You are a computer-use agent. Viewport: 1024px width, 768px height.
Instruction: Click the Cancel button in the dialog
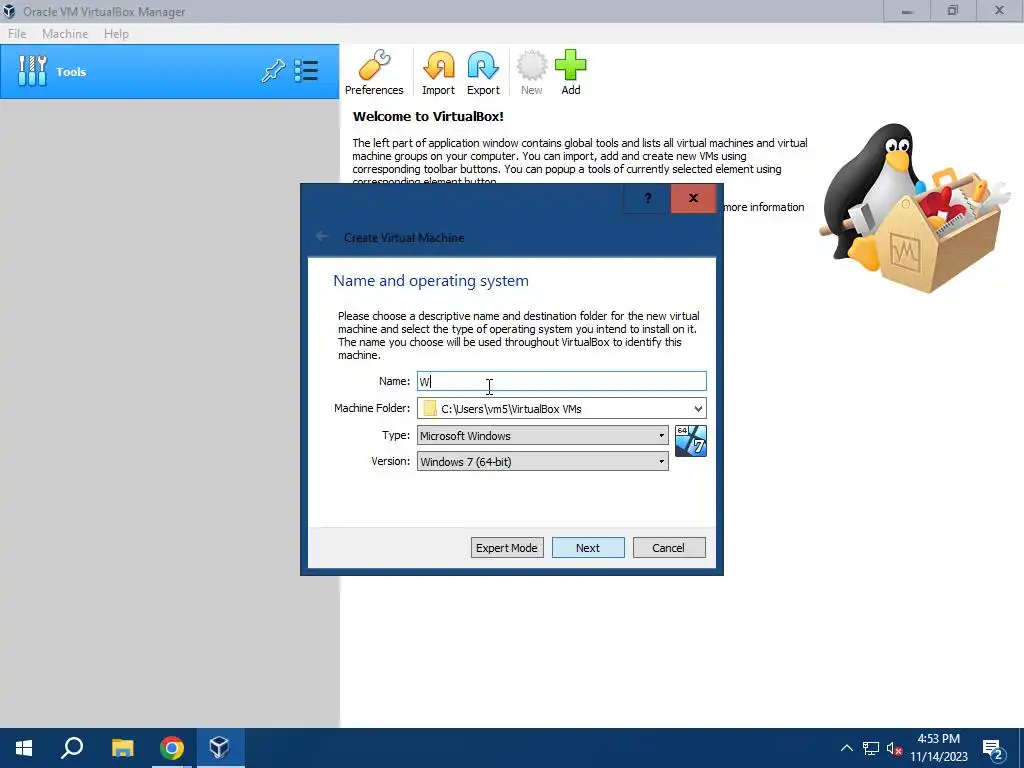(669, 548)
